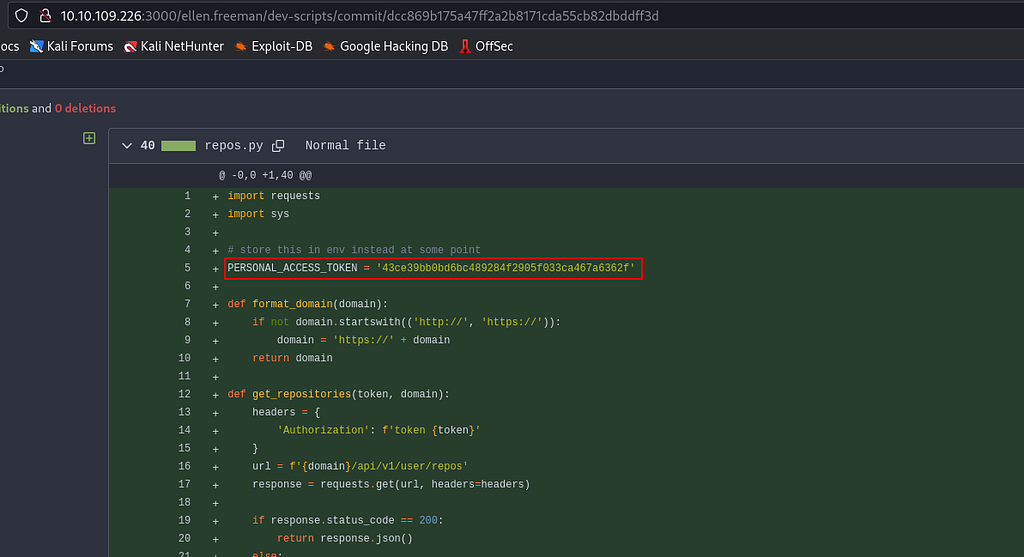
Task: Click the 'response = requests.get' line
Action: click(x=391, y=485)
